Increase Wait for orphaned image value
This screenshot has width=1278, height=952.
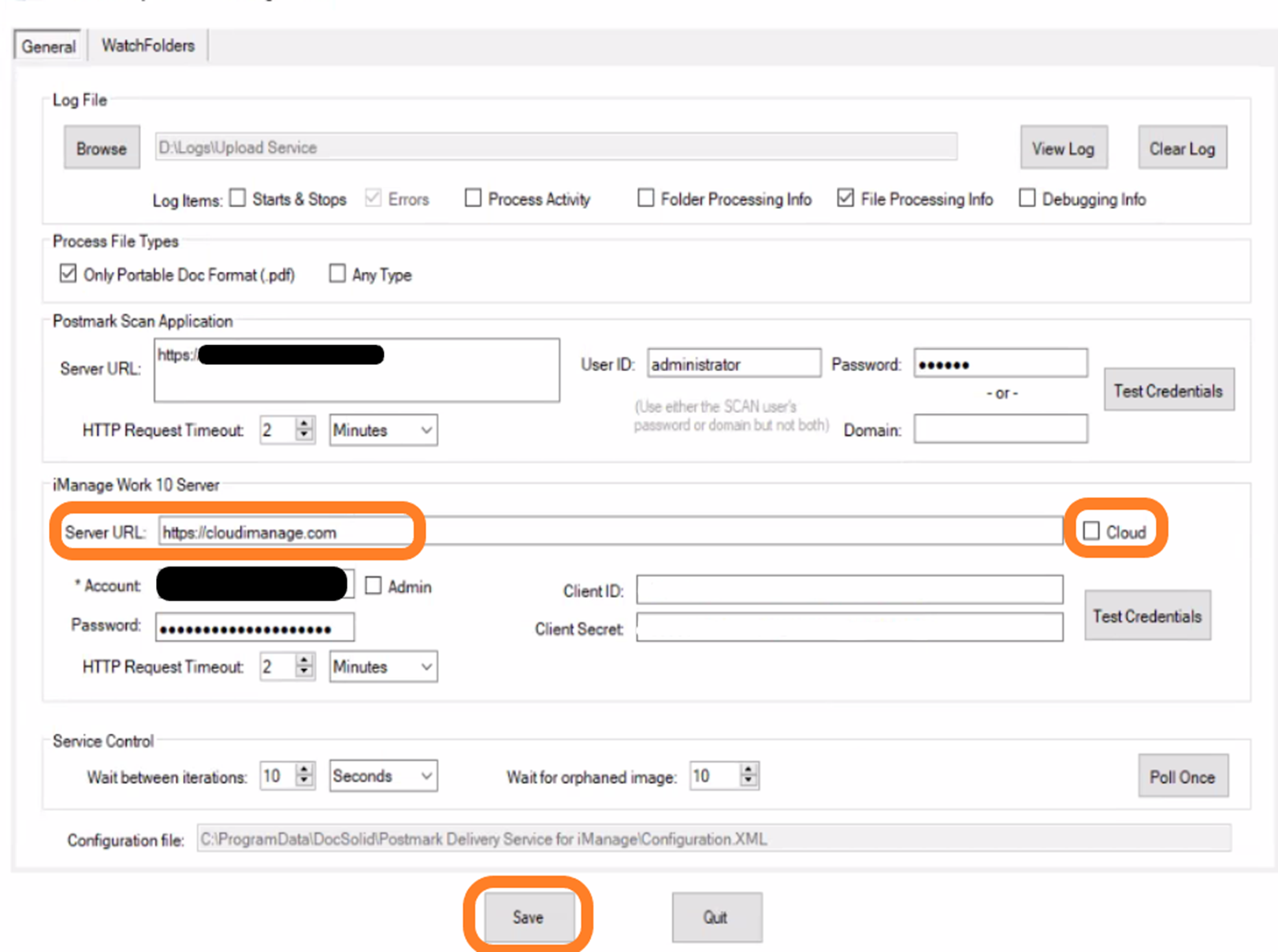pos(749,769)
